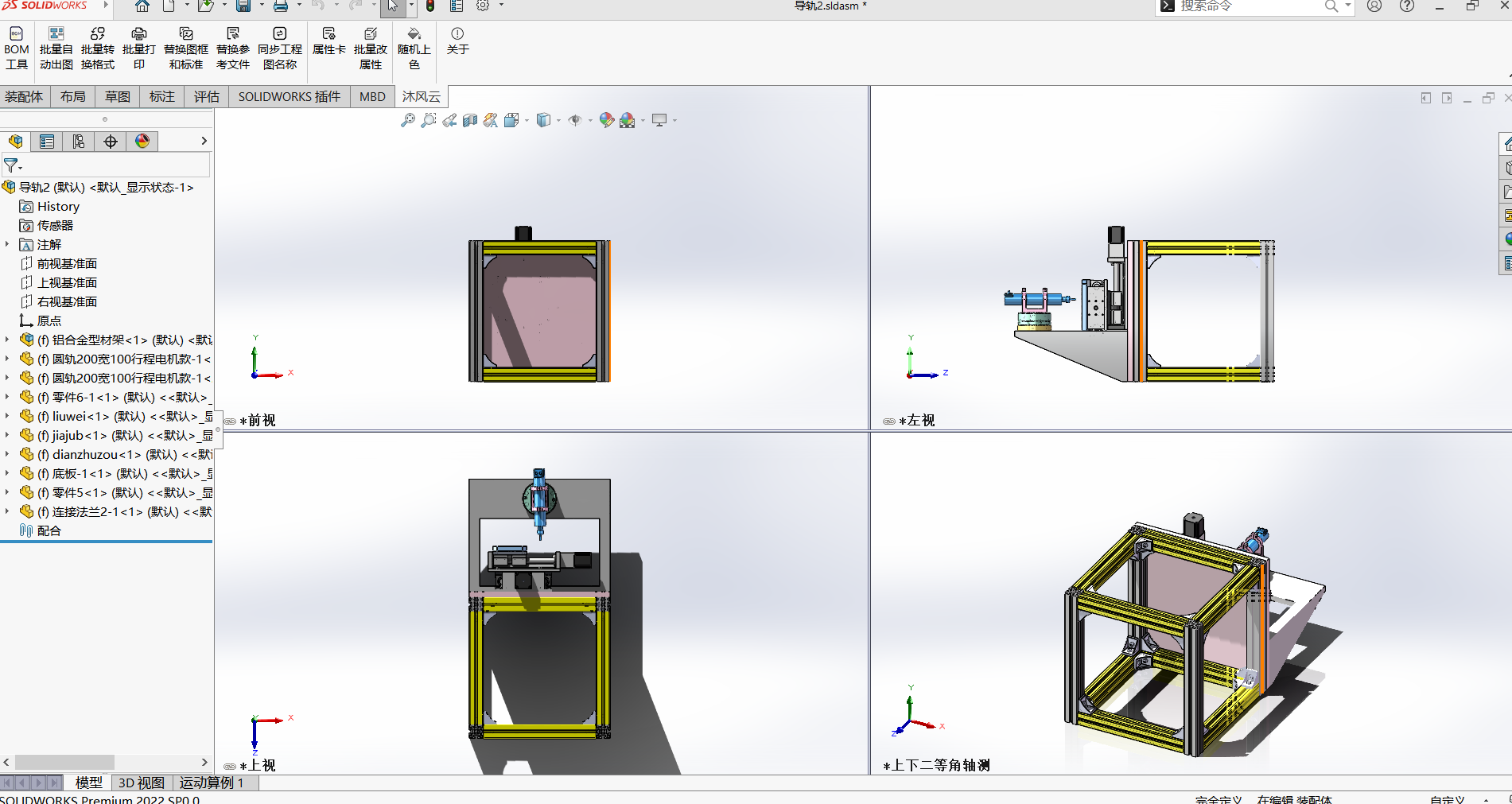Expand dianzhuzou<1> component node
This screenshot has height=804, width=1512.
click(x=7, y=454)
